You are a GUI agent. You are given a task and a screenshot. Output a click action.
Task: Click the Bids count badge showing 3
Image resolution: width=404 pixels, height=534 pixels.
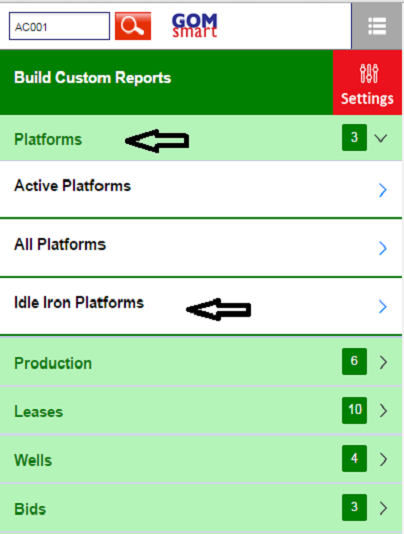click(x=354, y=507)
